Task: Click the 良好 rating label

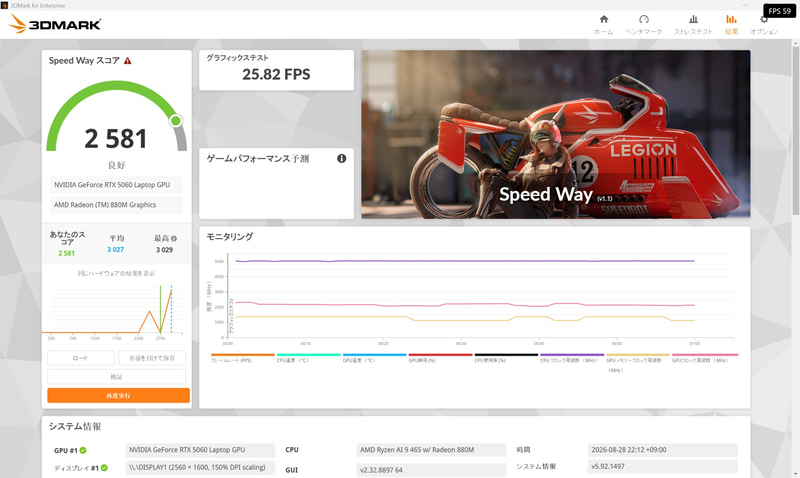Action: click(x=116, y=165)
